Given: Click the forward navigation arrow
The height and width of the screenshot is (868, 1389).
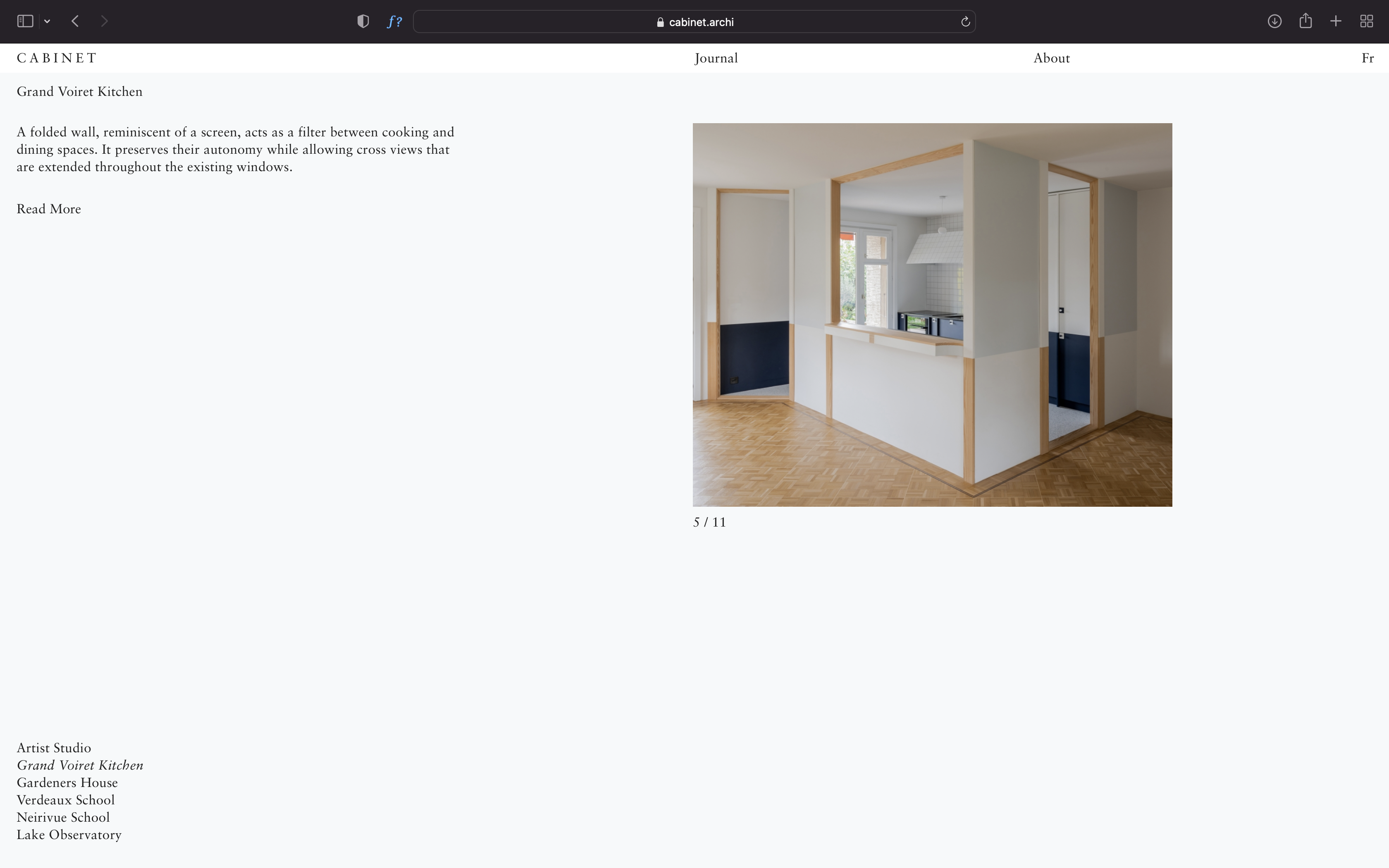Looking at the screenshot, I should [x=104, y=21].
